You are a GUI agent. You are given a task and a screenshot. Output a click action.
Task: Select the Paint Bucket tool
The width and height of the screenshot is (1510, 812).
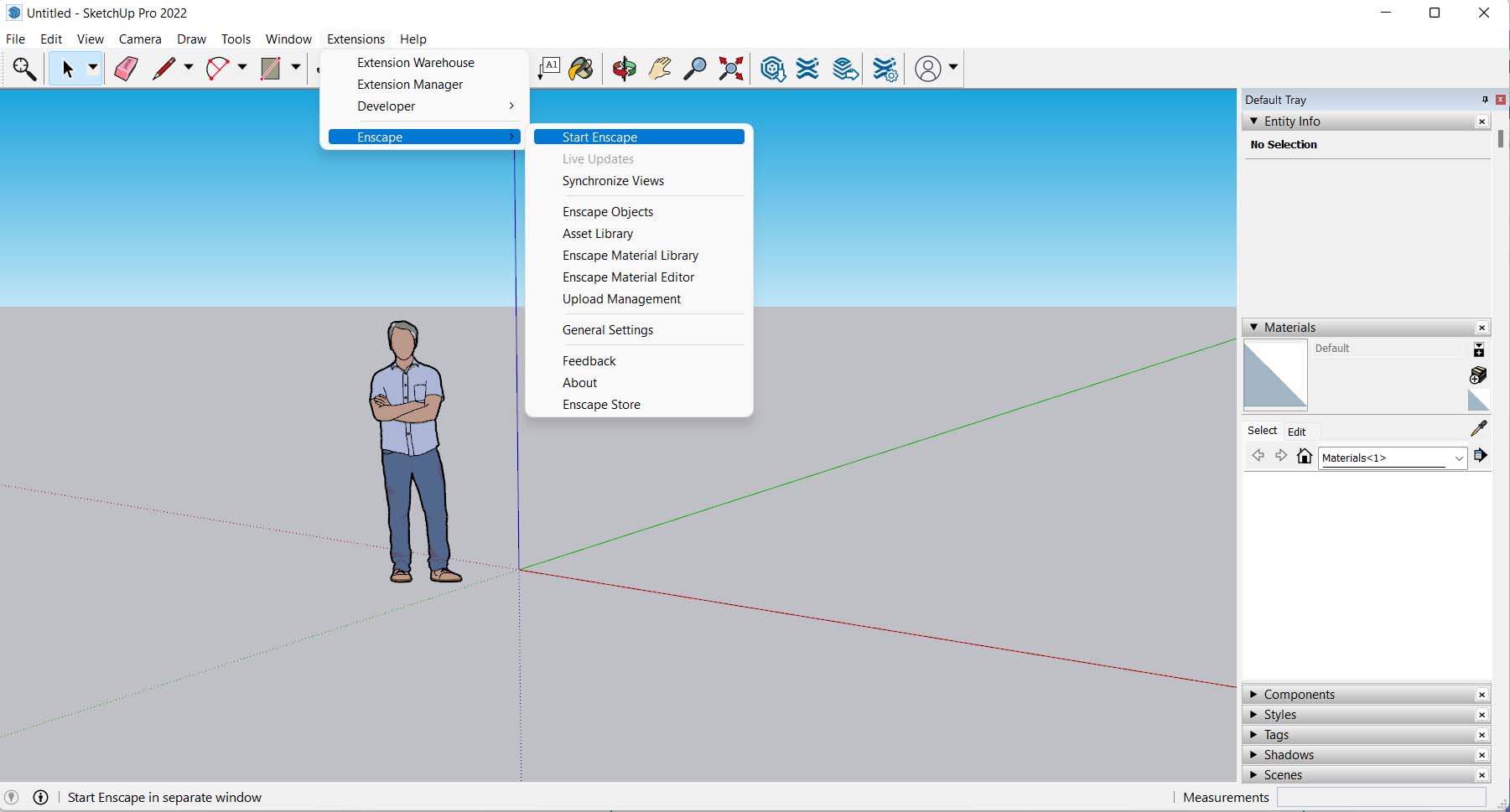coord(581,69)
